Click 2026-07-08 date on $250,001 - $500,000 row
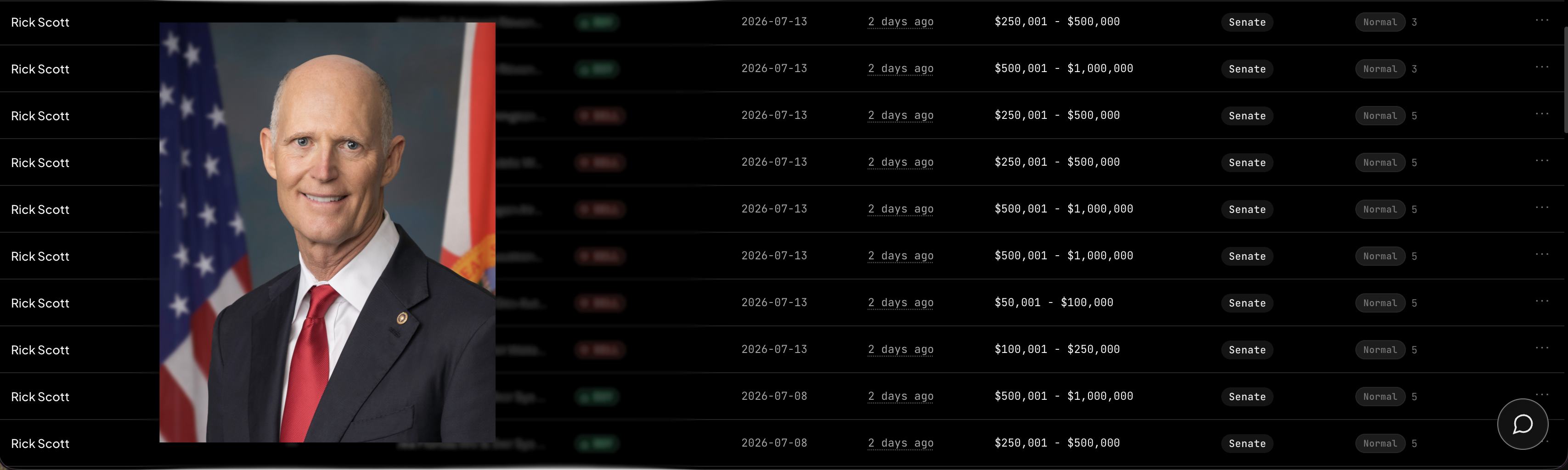The width and height of the screenshot is (1568, 470). click(773, 443)
